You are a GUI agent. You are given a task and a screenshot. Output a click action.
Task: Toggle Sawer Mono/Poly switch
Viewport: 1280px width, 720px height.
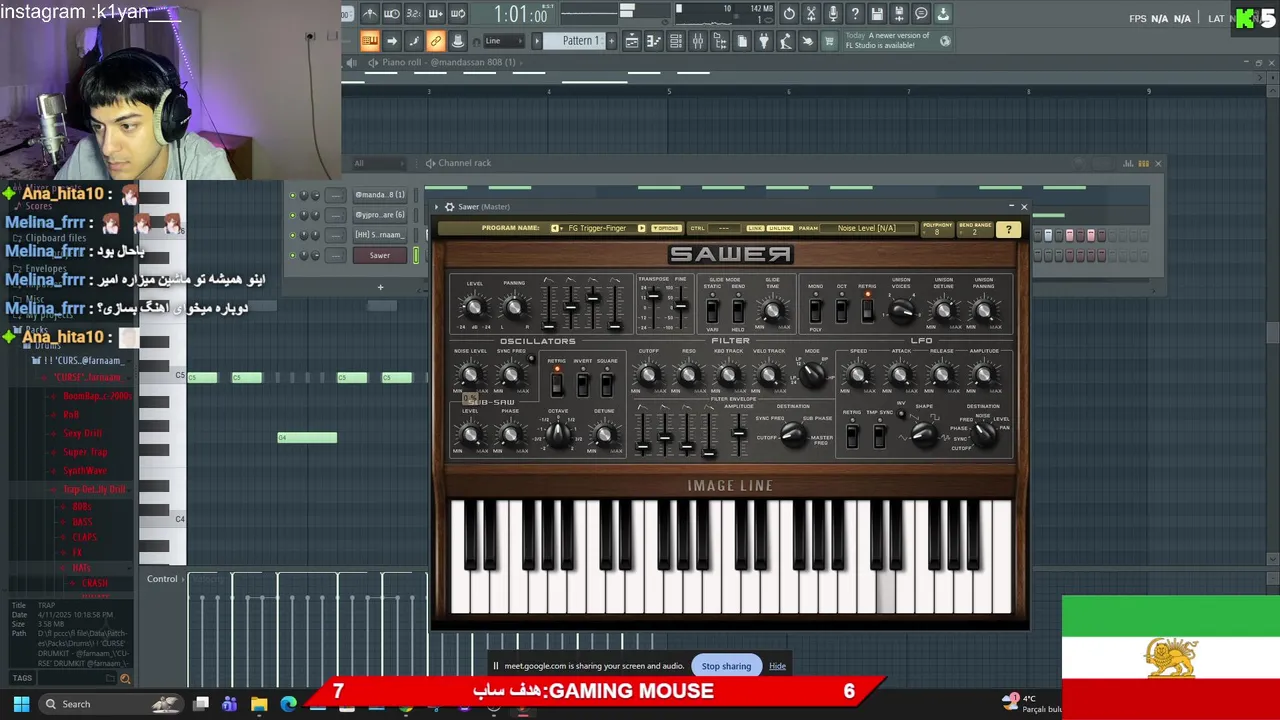click(x=815, y=310)
